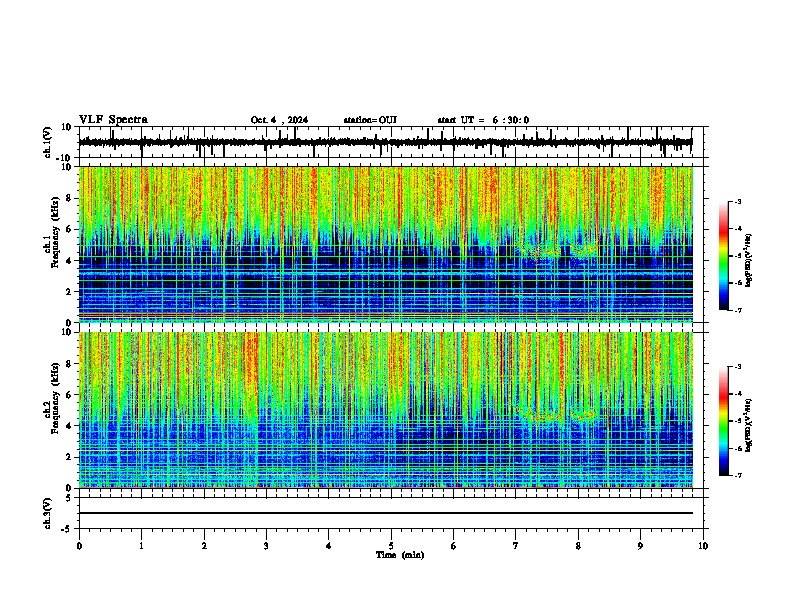The height and width of the screenshot is (612, 792).
Task: Click the ch.2 color bar "log(PSD)" label
Action: tap(749, 425)
